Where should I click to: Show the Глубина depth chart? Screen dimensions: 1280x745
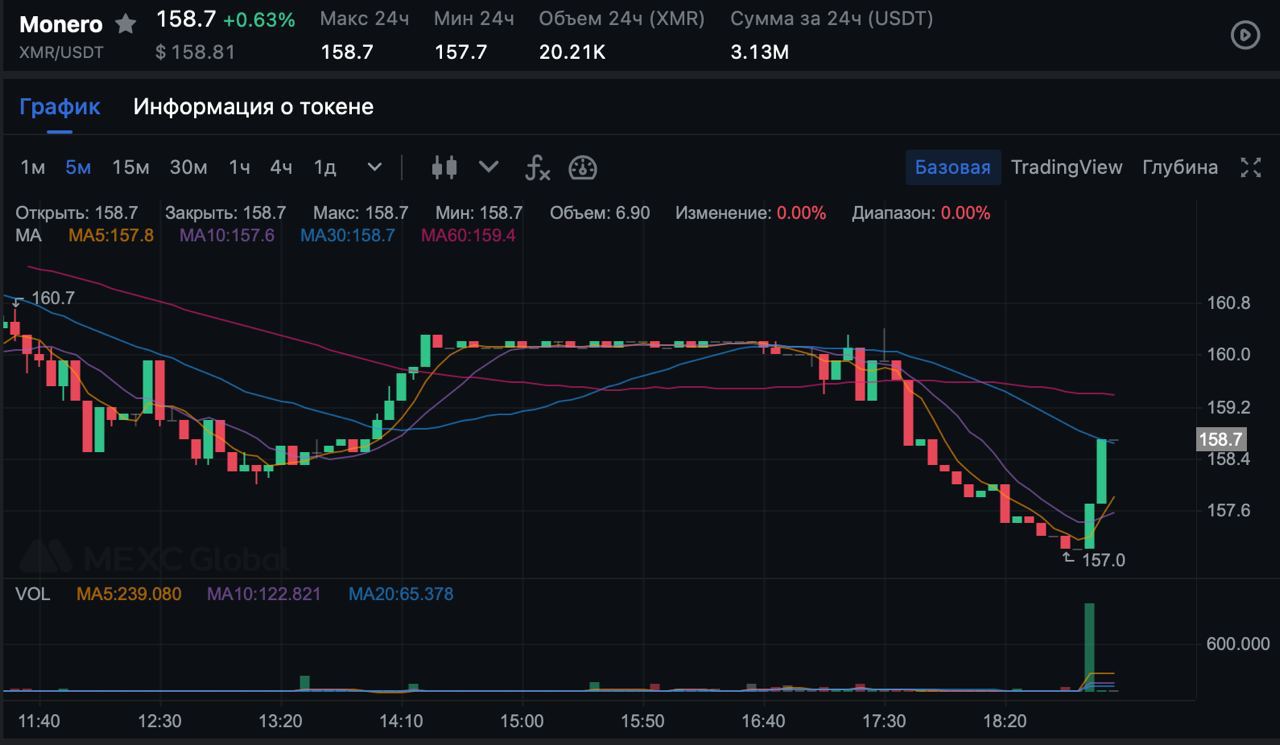[1180, 167]
